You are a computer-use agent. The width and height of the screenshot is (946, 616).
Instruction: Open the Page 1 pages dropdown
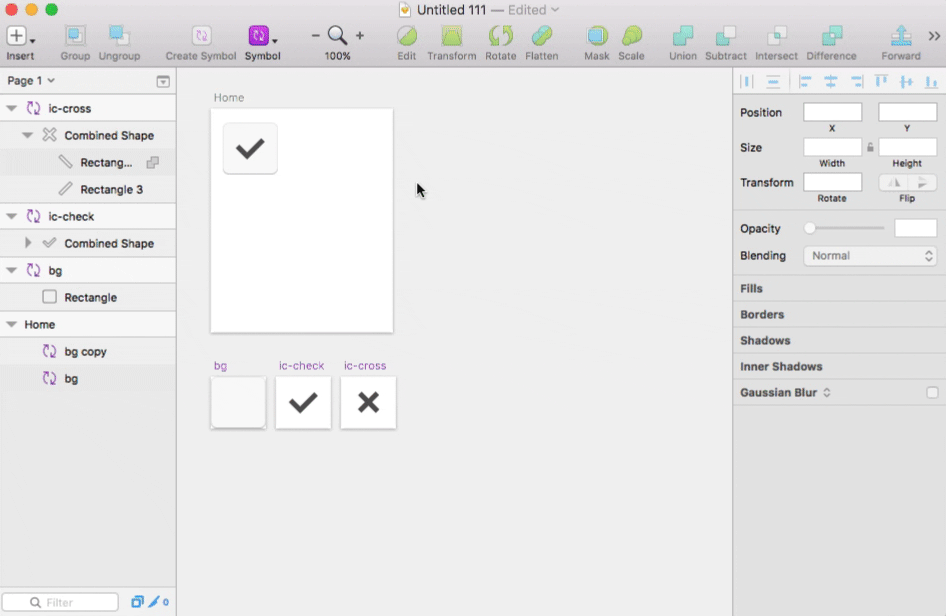tap(31, 80)
